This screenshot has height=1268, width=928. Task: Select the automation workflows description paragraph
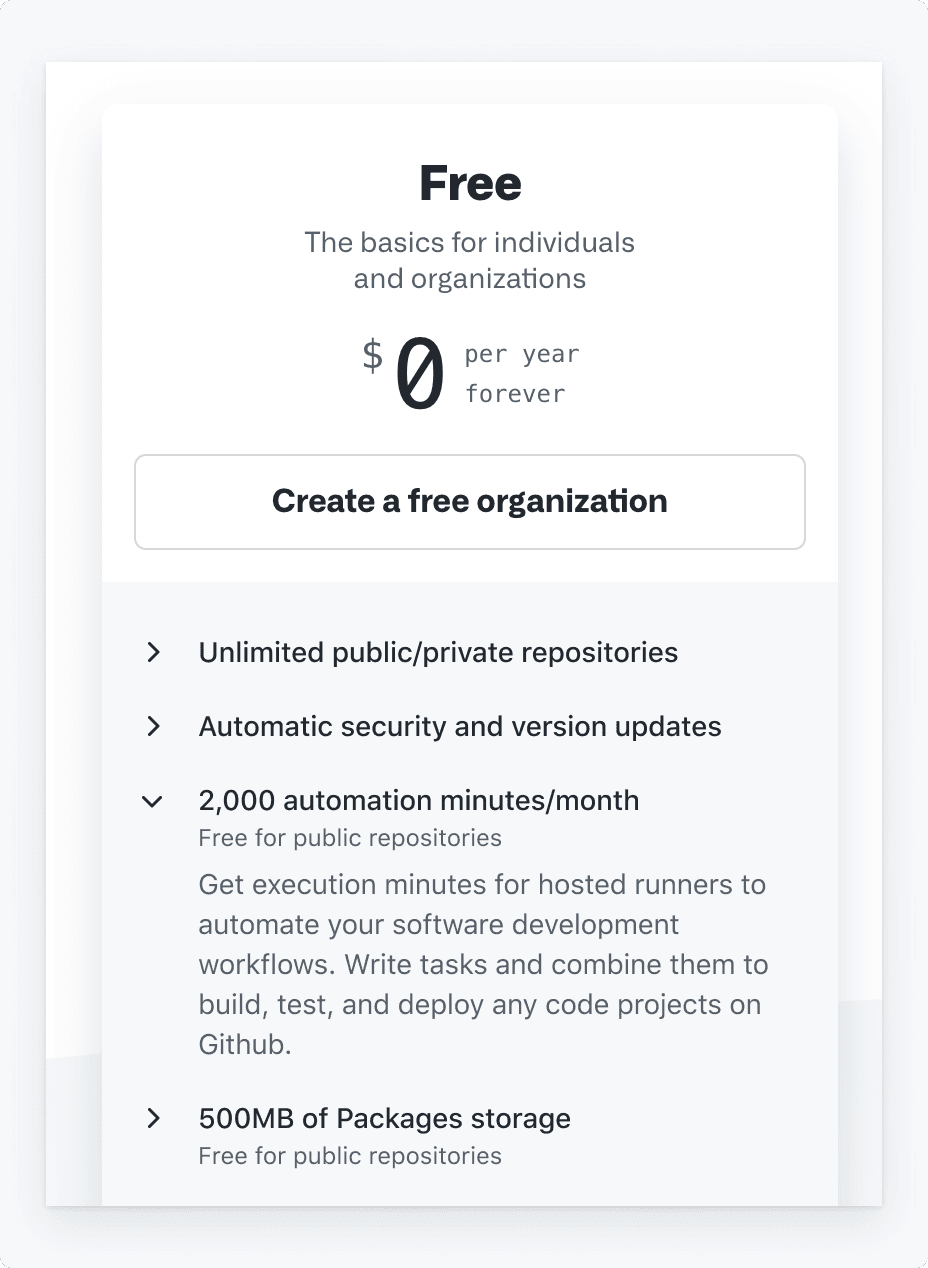[482, 964]
